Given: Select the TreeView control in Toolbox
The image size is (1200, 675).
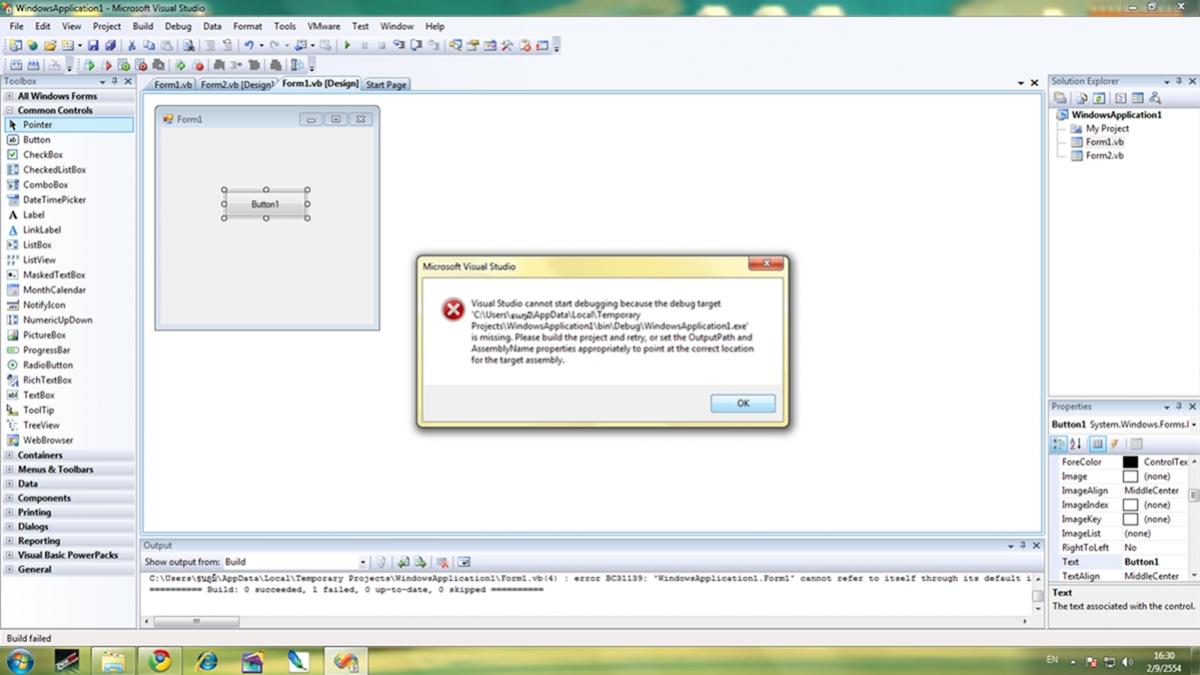Looking at the screenshot, I should pyautogui.click(x=67, y=425).
